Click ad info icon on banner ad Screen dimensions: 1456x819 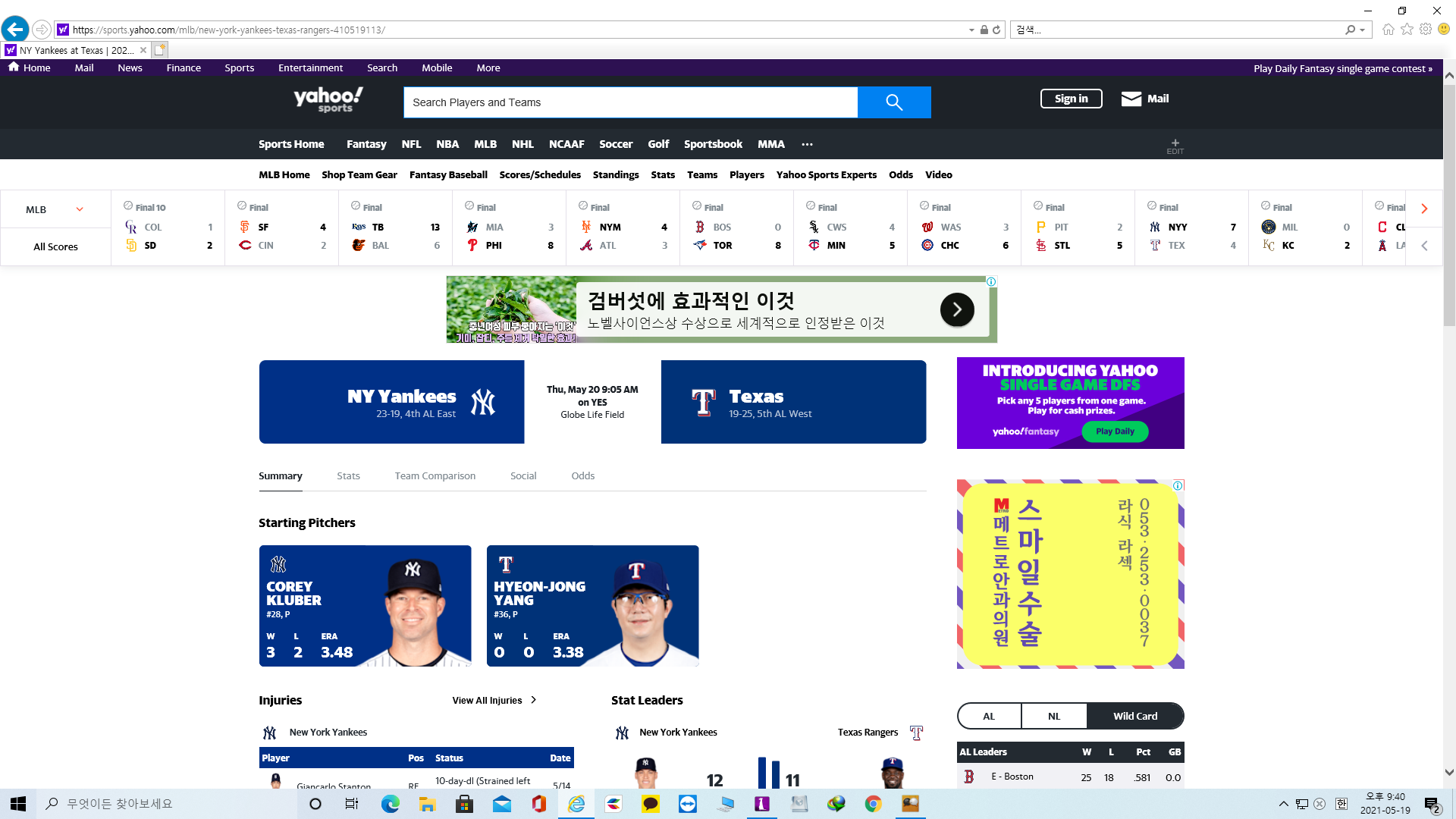pyautogui.click(x=991, y=281)
